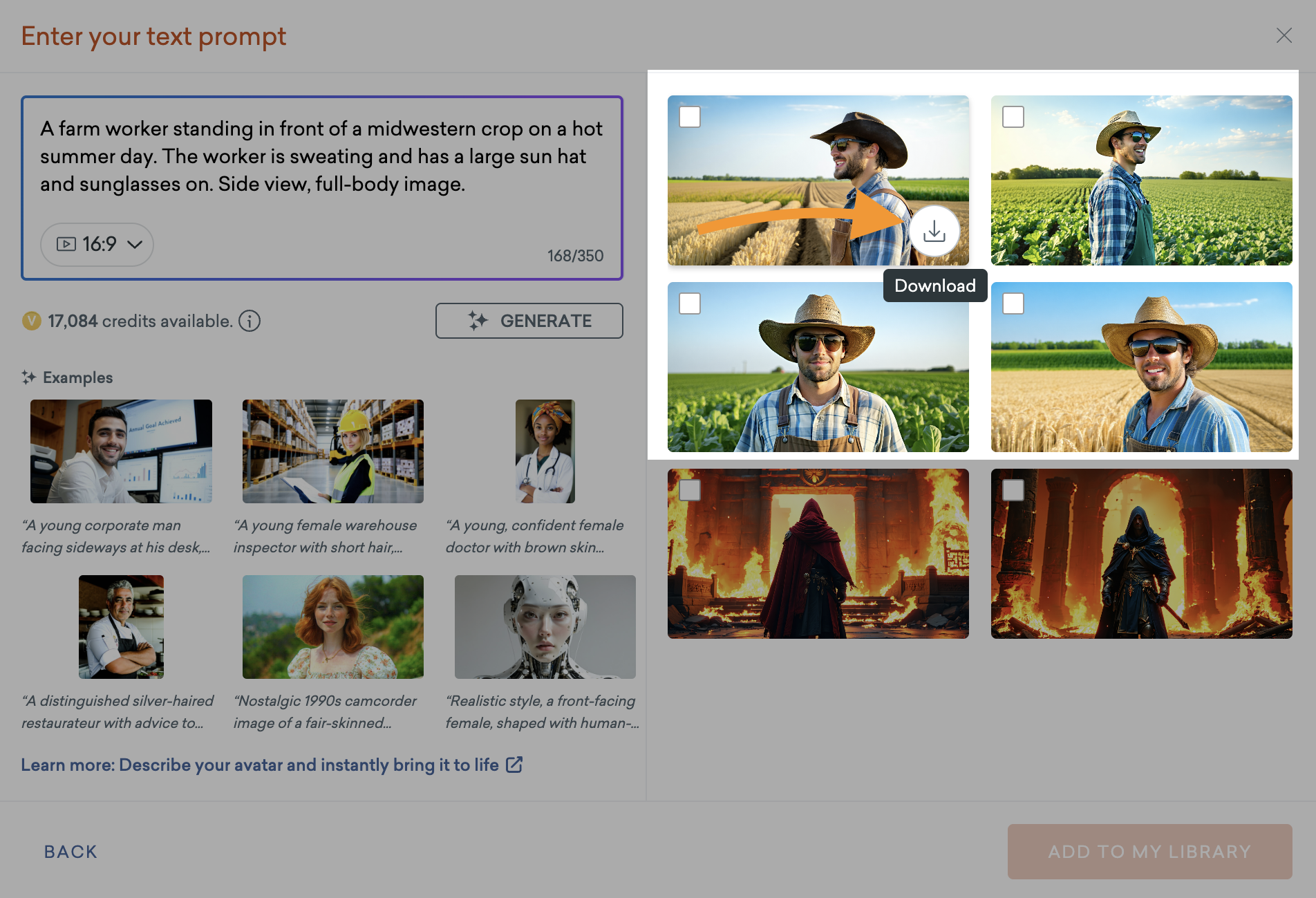Click the external link icon beside Learn more

(514, 765)
